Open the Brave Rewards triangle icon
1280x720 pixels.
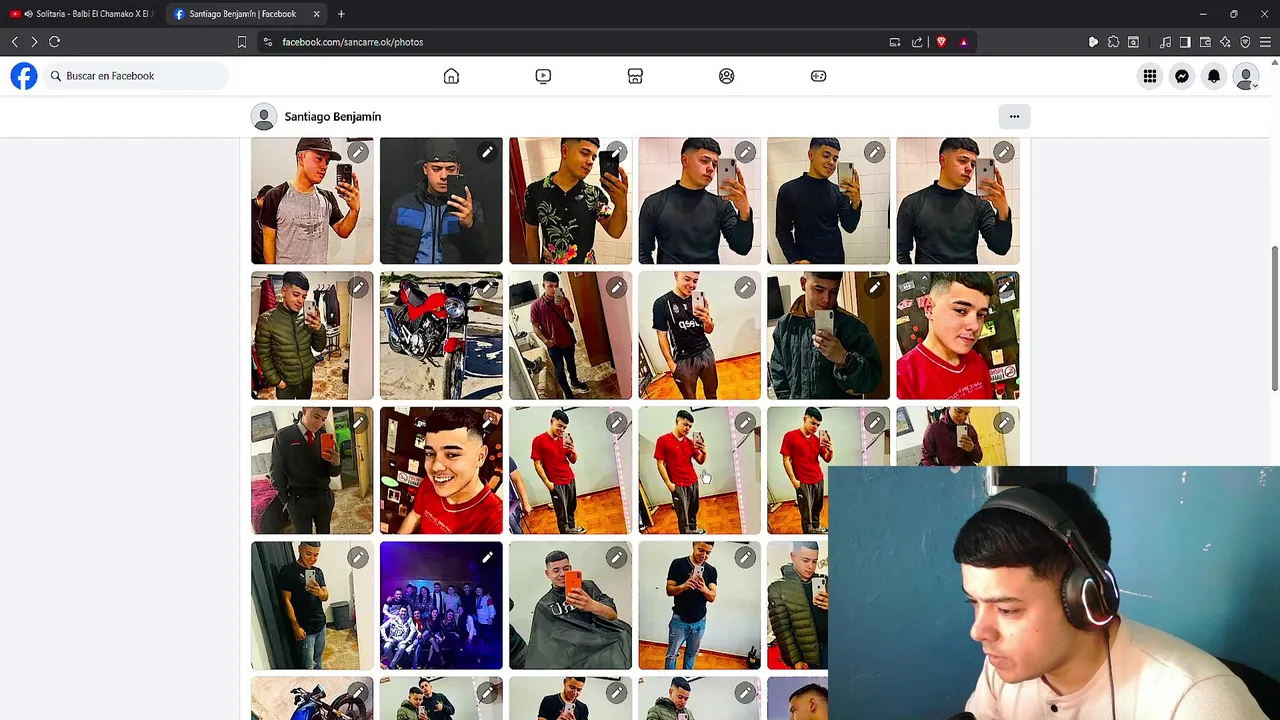pos(963,42)
